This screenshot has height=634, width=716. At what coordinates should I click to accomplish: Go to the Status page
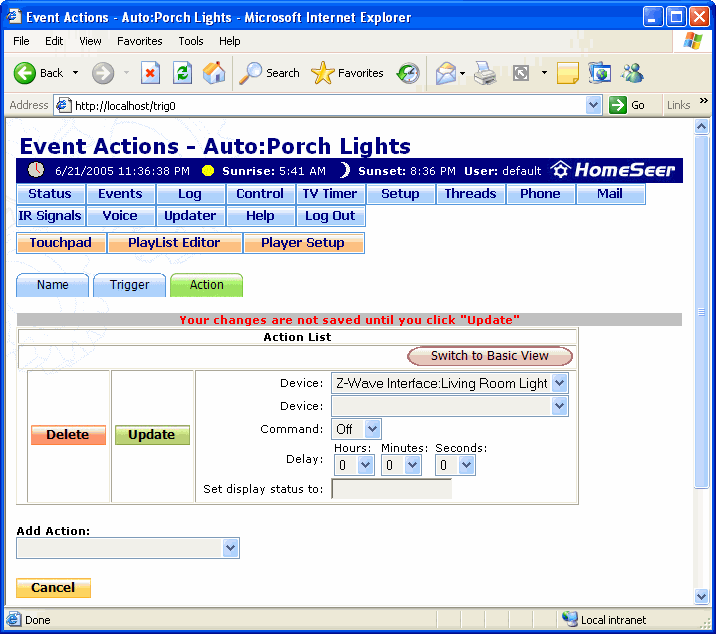click(x=50, y=194)
